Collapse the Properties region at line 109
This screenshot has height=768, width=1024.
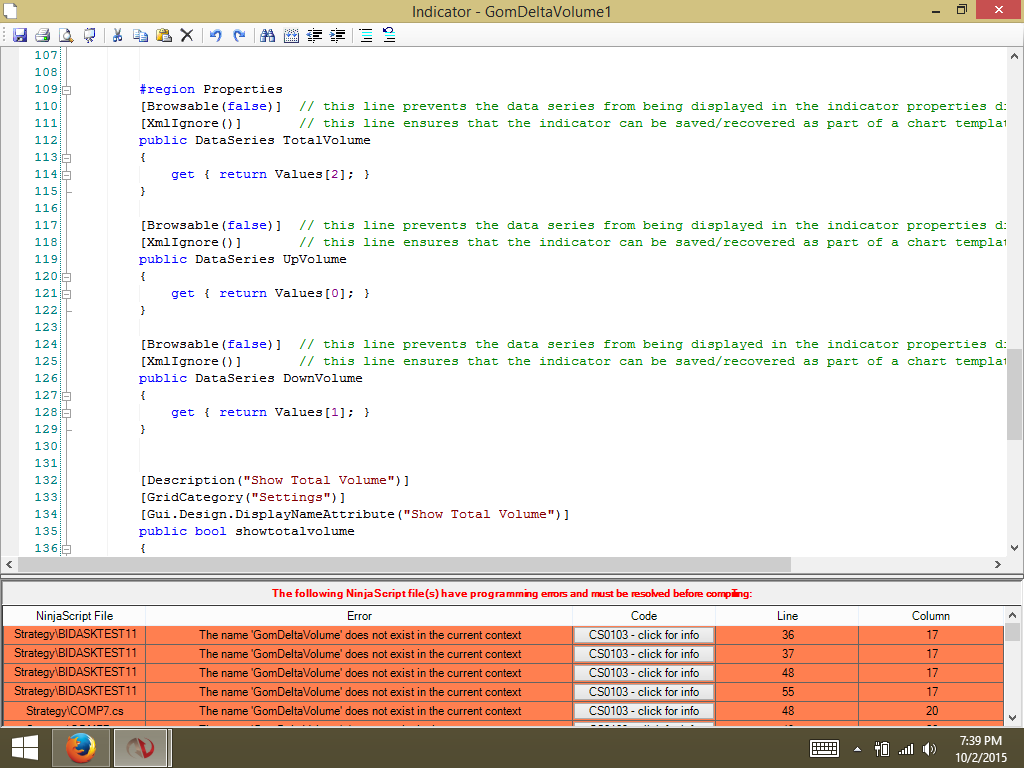[67, 90]
